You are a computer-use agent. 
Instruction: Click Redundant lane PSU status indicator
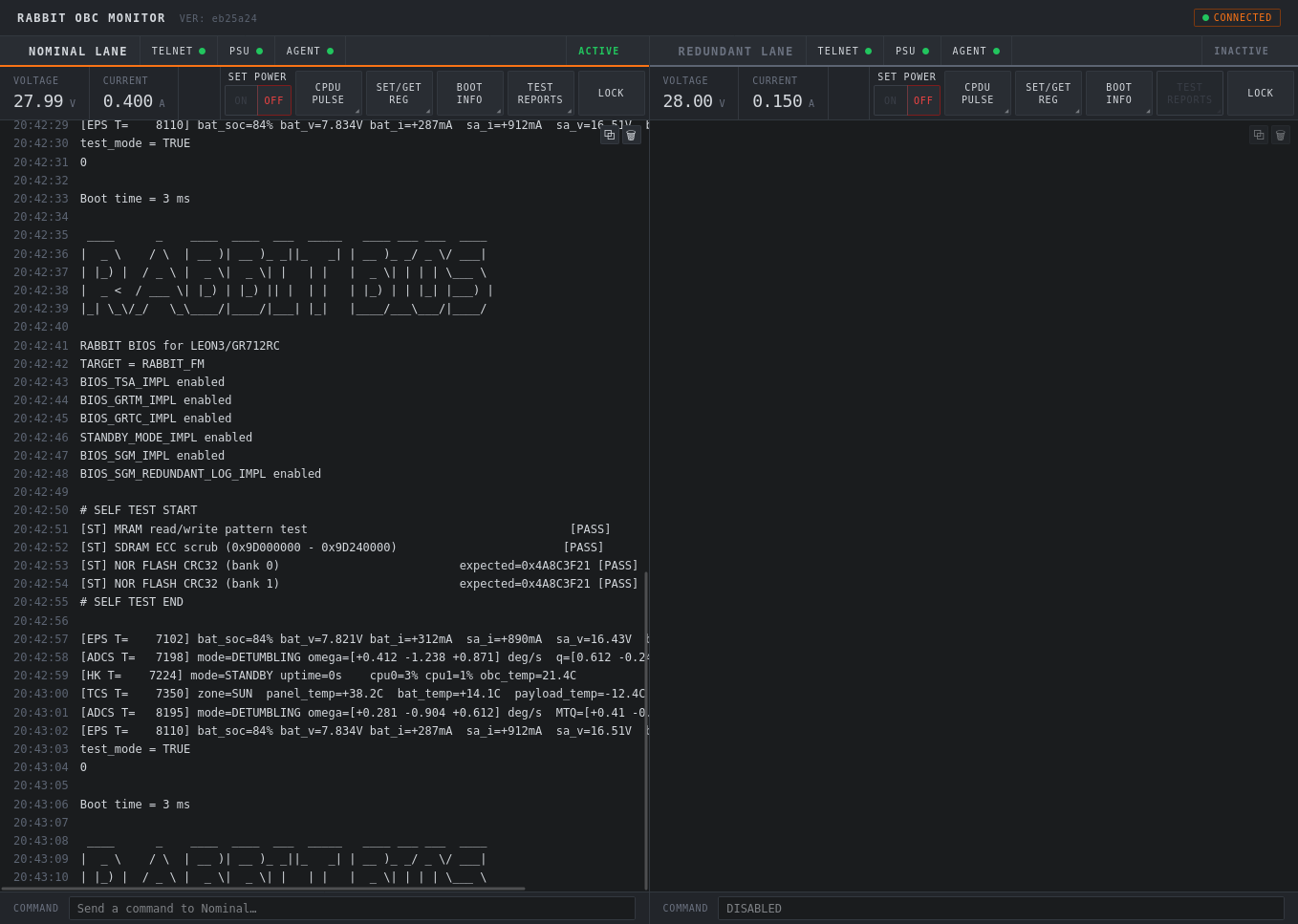pyautogui.click(x=913, y=52)
